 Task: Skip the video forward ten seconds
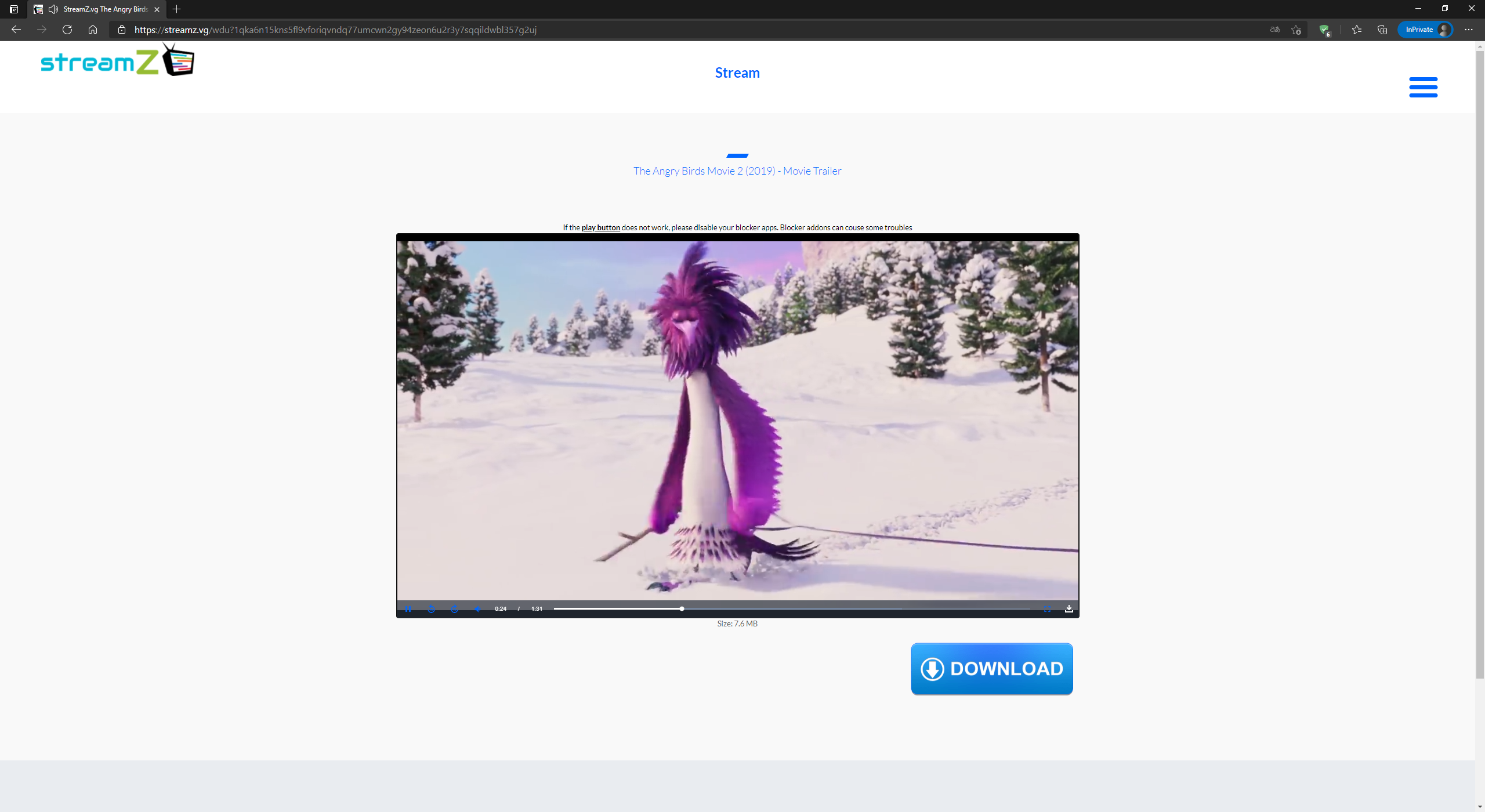point(454,608)
